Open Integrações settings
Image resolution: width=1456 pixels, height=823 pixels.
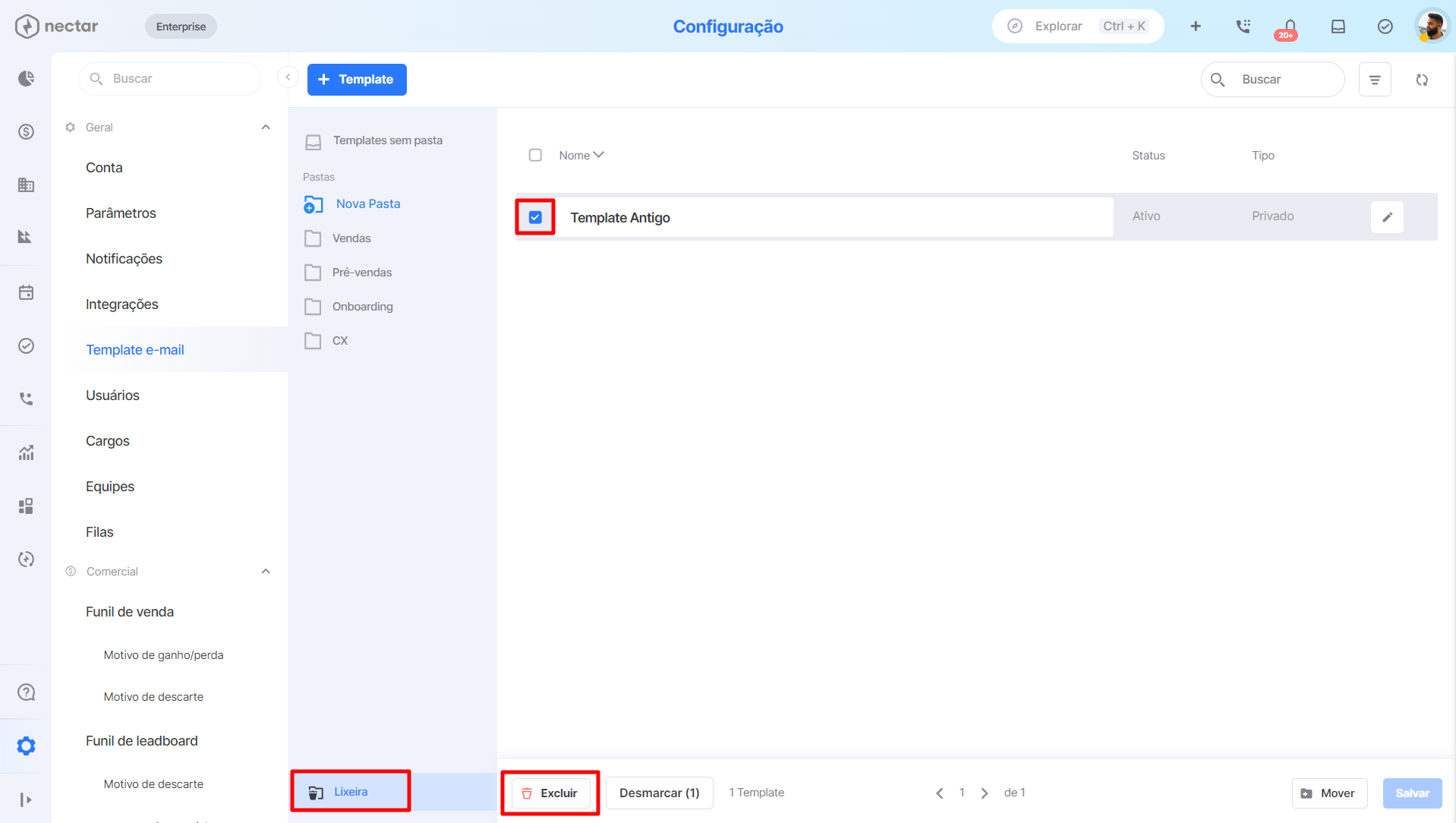tap(121, 304)
